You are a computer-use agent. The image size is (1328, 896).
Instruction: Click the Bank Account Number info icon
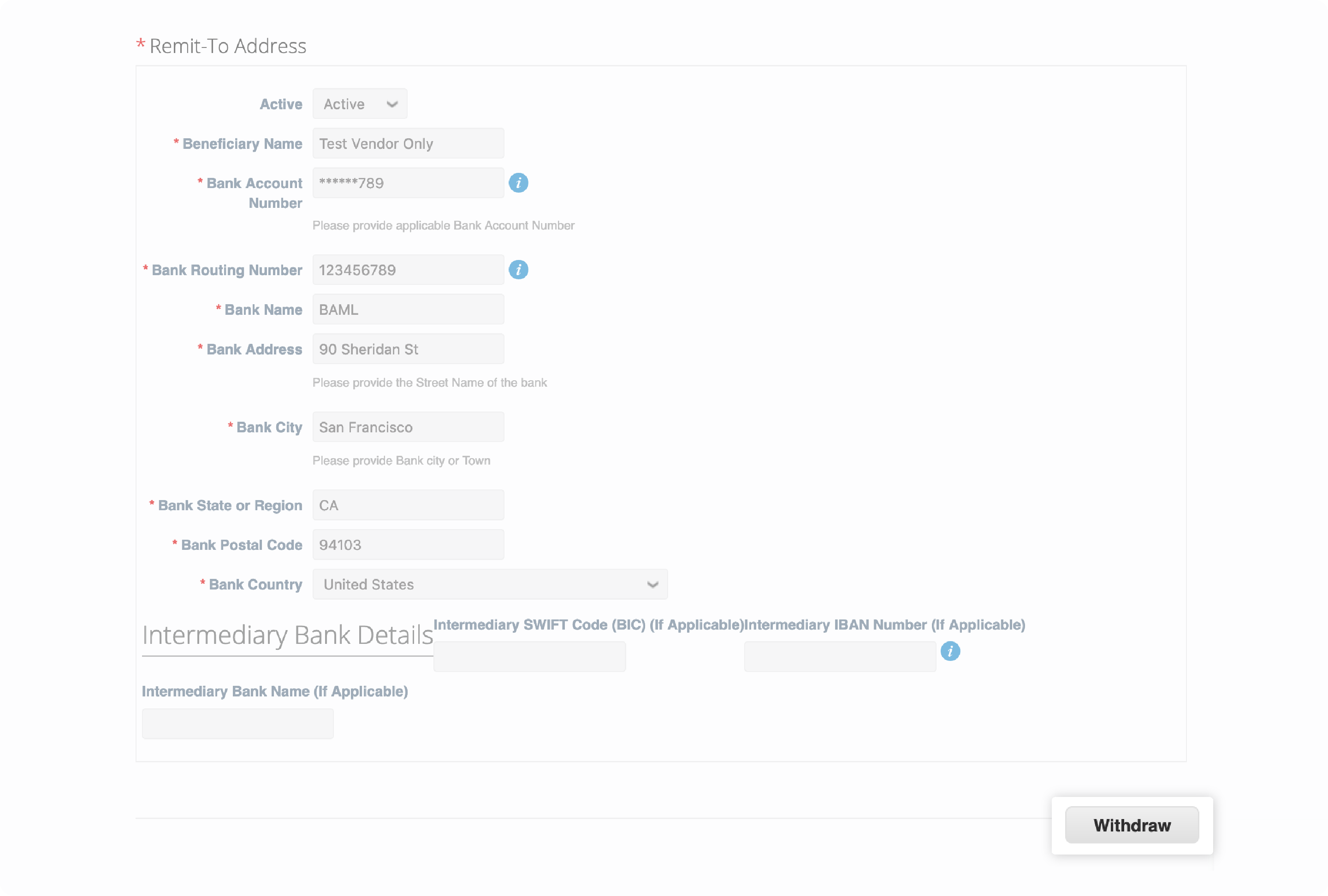pos(518,183)
